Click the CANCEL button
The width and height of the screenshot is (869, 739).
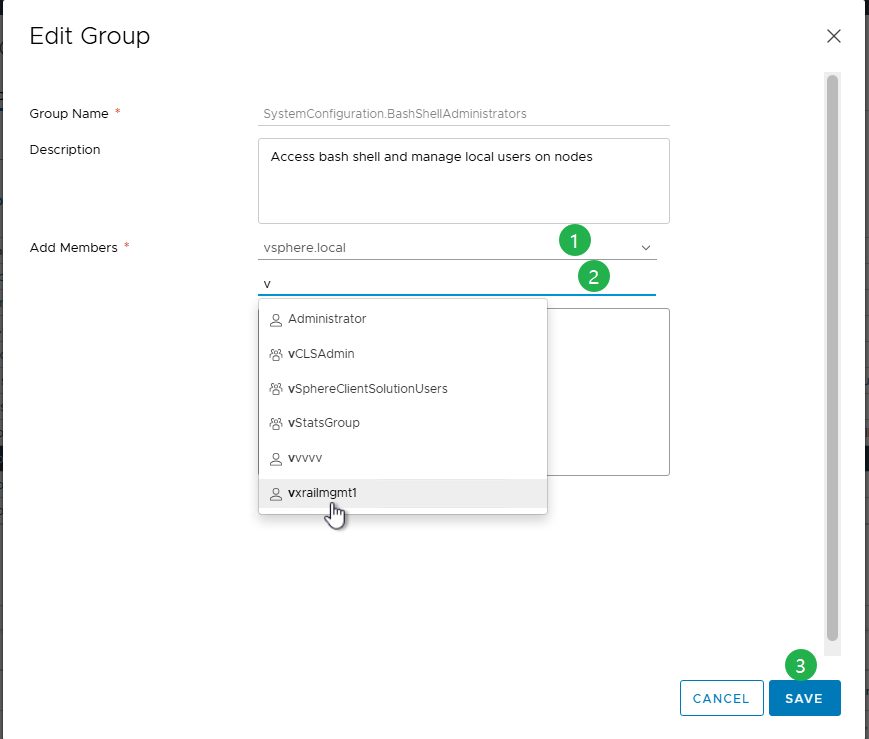[721, 698]
